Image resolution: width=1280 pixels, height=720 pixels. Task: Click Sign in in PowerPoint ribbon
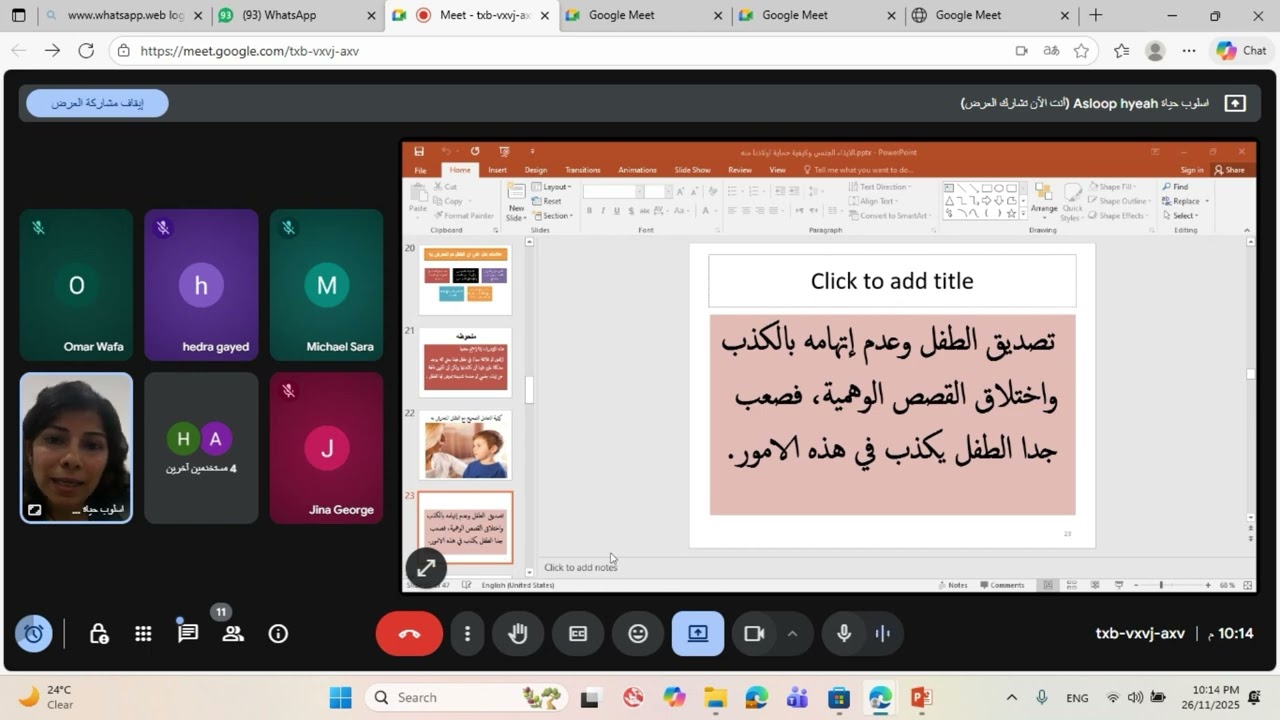pos(1192,170)
